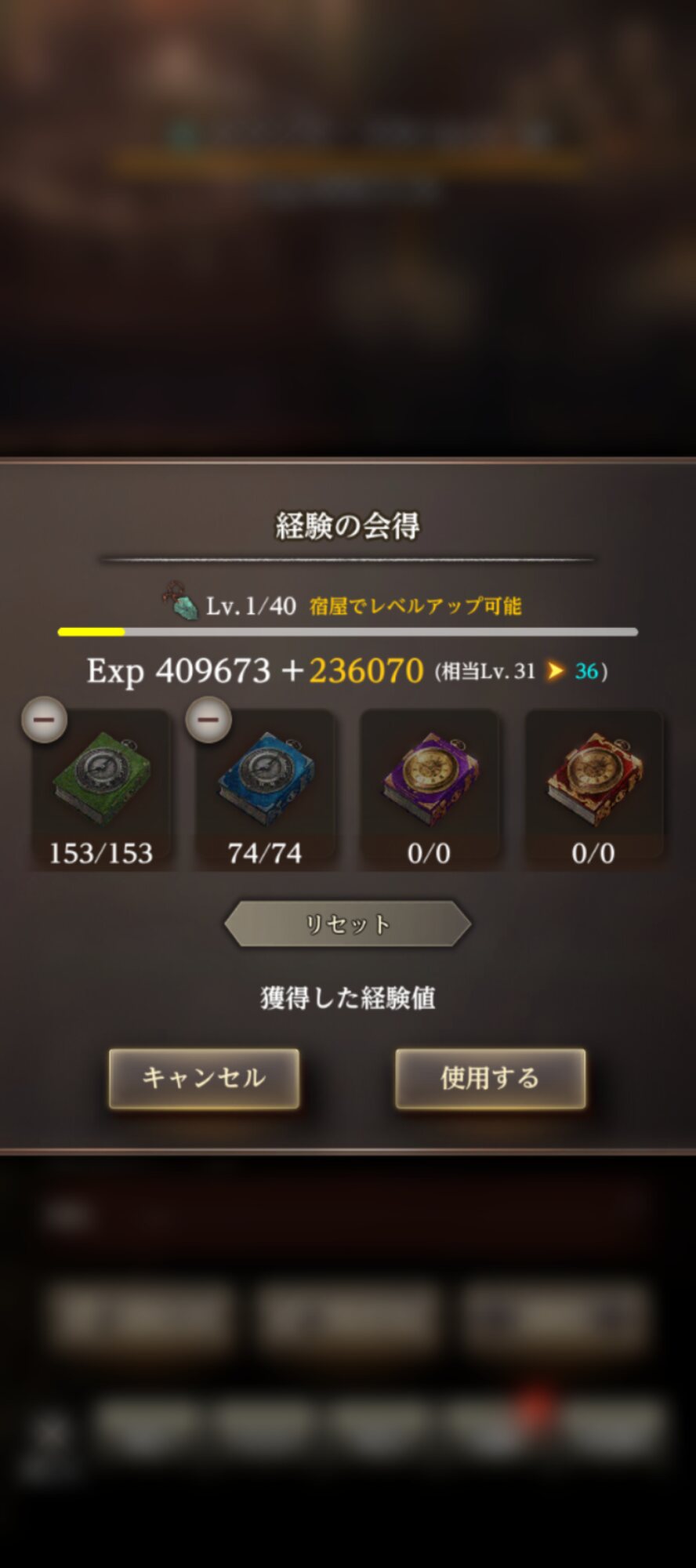Tap the yellow arrow between levels 31 and 36

click(556, 671)
